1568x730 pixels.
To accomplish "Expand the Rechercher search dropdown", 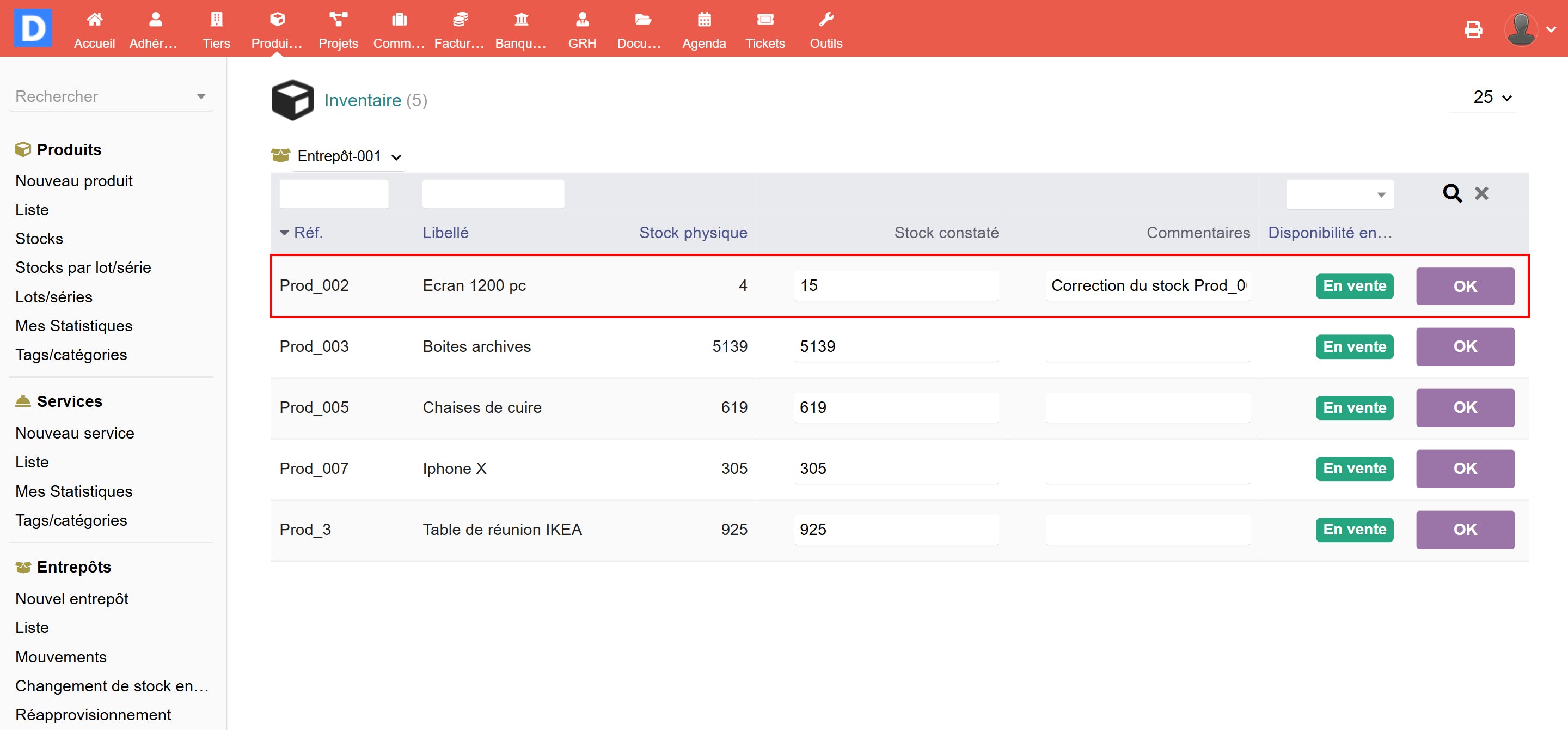I will click(111, 96).
